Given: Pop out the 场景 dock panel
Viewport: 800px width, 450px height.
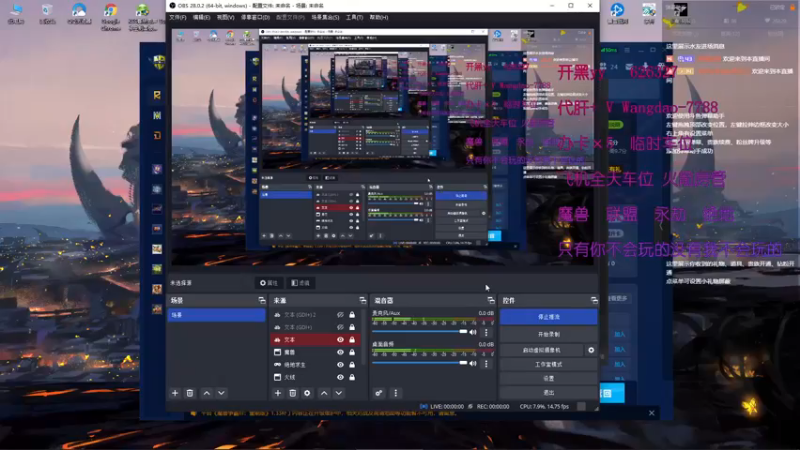Looking at the screenshot, I should 261,301.
